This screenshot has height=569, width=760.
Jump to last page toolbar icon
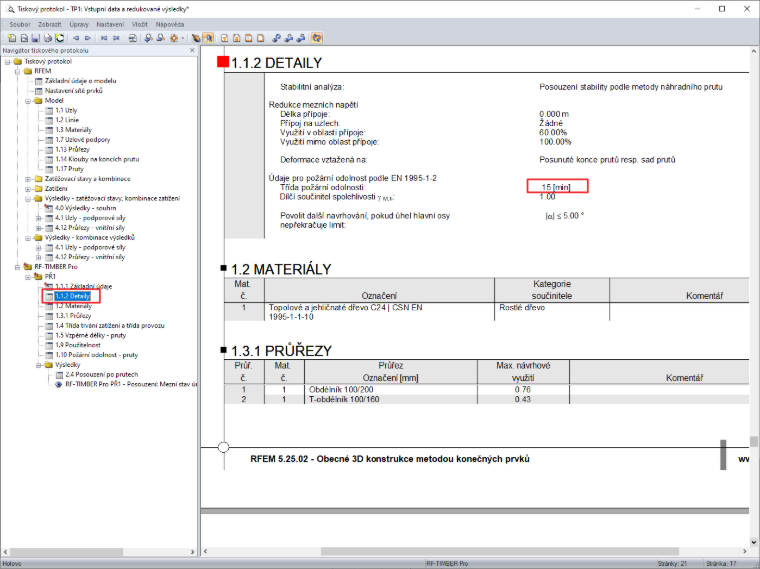click(116, 38)
